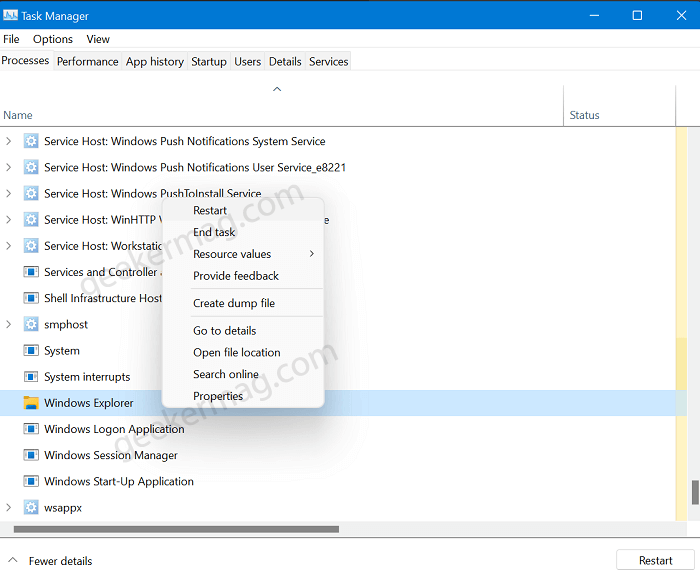Viewport: 700px width, 575px height.
Task: Choose Open file location option
Action: (x=243, y=353)
